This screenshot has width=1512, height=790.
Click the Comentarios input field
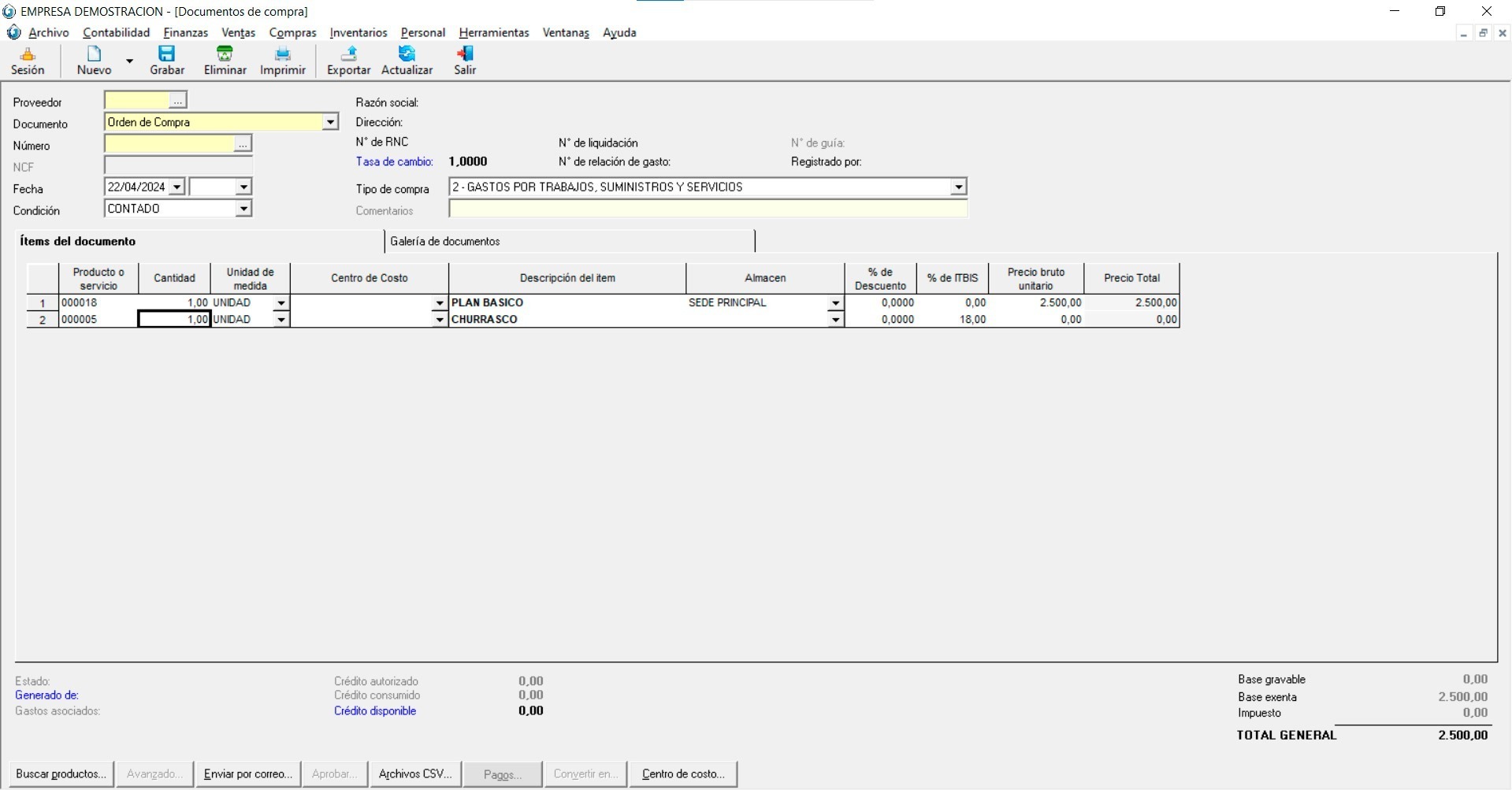click(708, 209)
